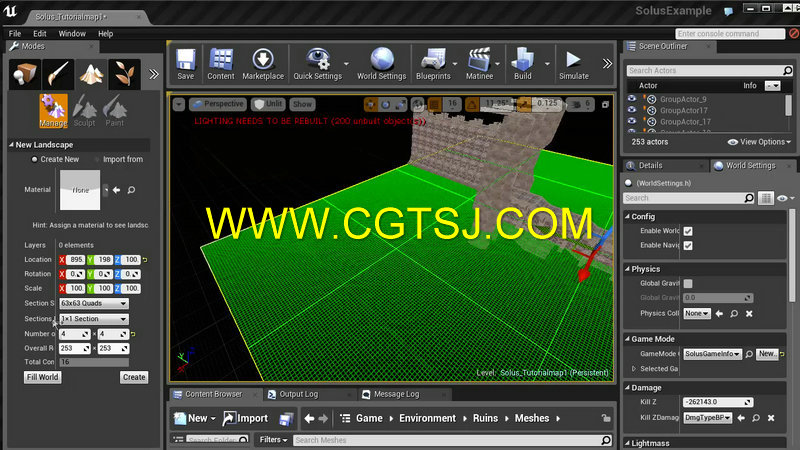Hide GroupActor_9 visibility eye
This screenshot has height=450, width=800.
(632, 98)
